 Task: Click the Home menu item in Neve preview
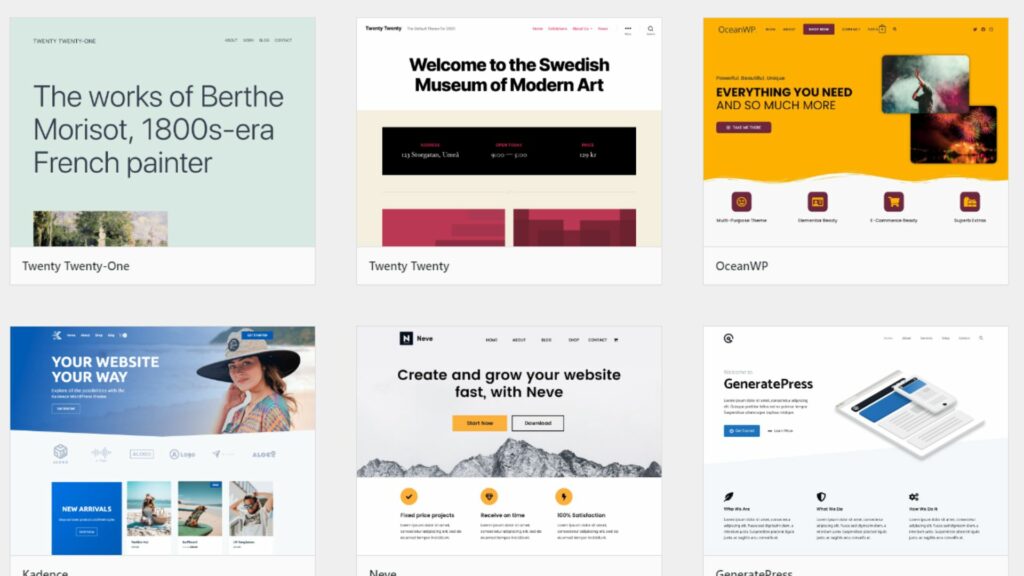pos(491,340)
